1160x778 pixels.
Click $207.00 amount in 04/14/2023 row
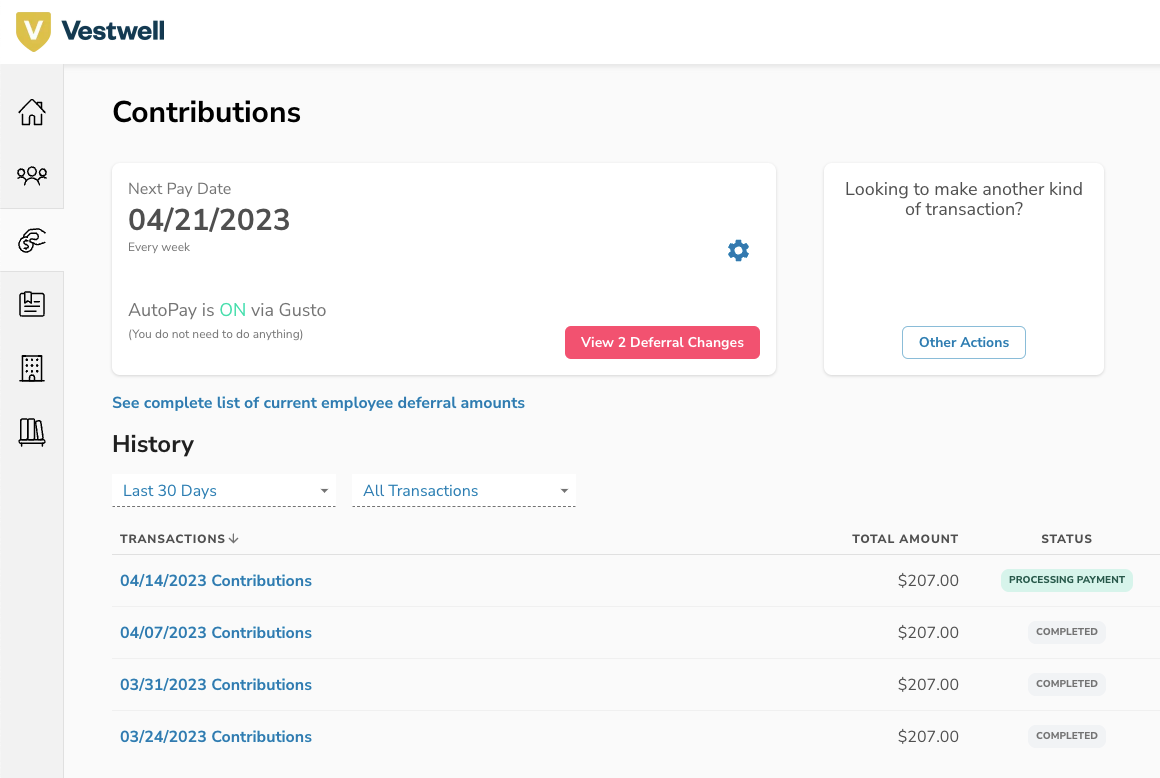pos(928,581)
